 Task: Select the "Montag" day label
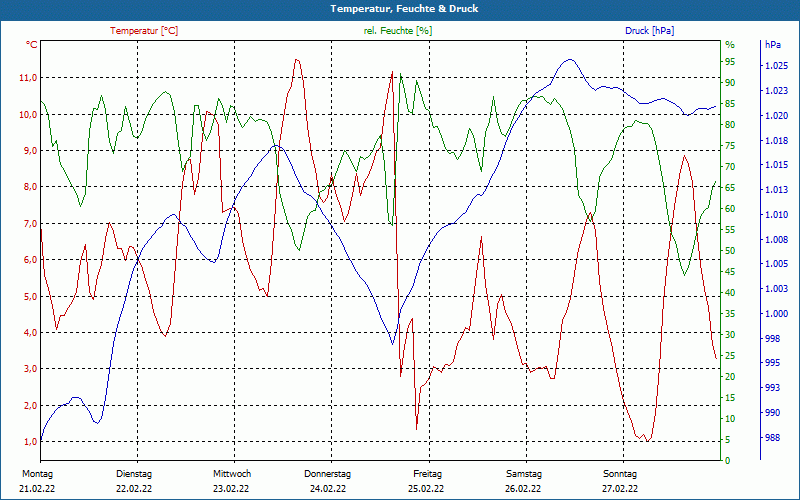click(37, 474)
